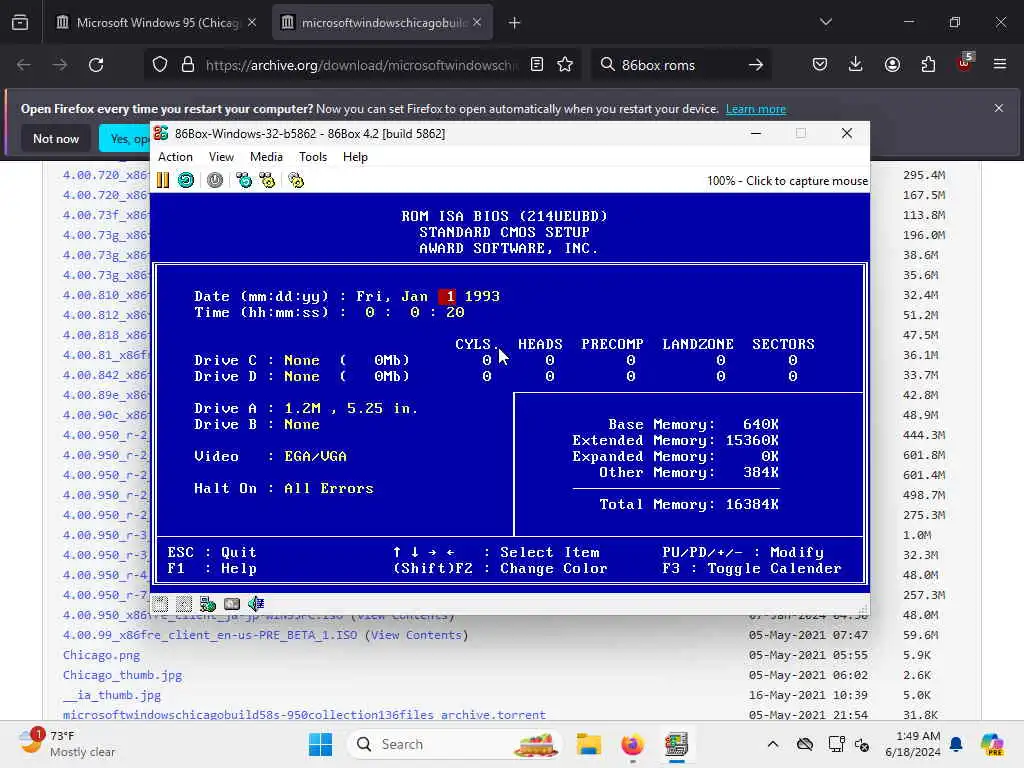Open the 86Box Media menu
Image resolution: width=1024 pixels, height=768 pixels.
click(266, 157)
